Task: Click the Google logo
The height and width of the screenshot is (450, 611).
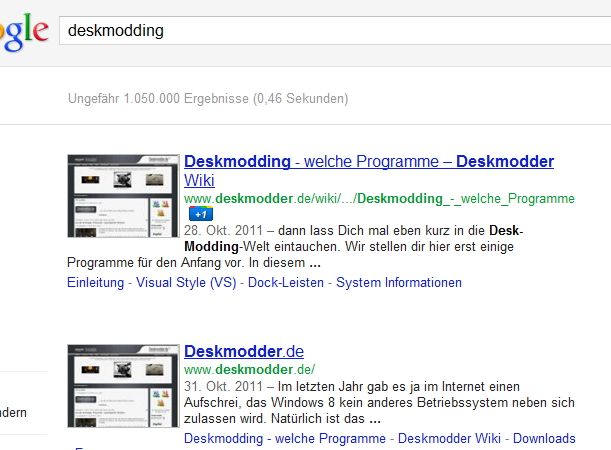Action: [x=22, y=31]
